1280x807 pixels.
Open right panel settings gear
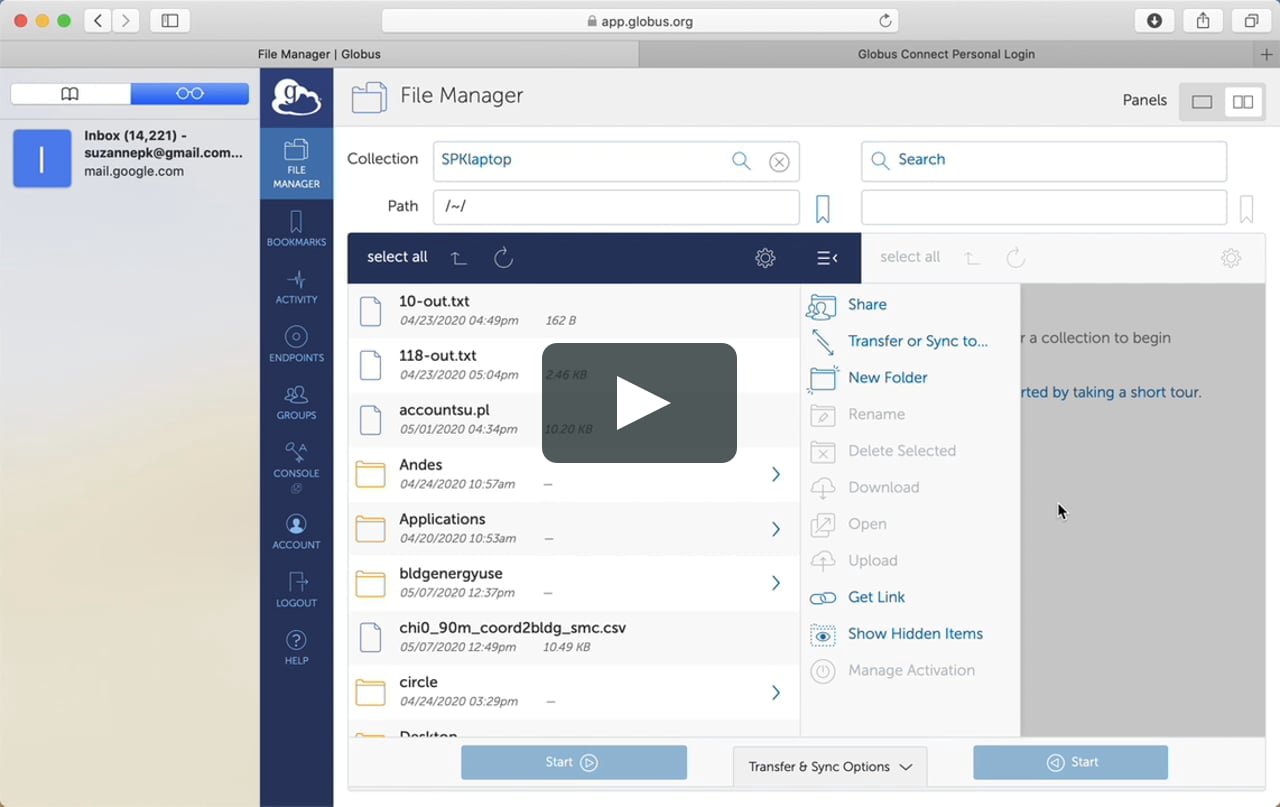pyautogui.click(x=1231, y=258)
